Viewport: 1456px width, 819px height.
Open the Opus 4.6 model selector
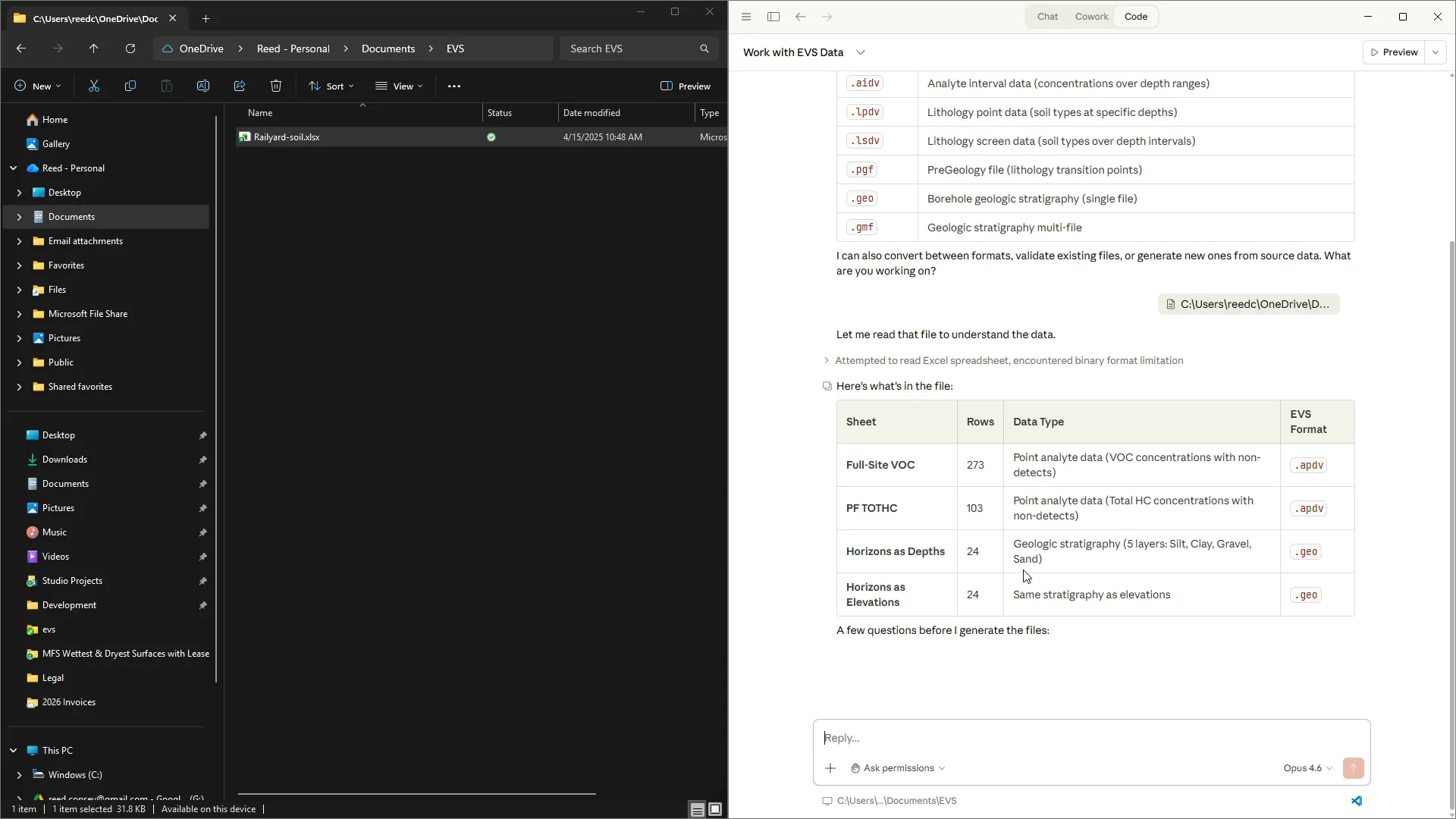pyautogui.click(x=1307, y=768)
